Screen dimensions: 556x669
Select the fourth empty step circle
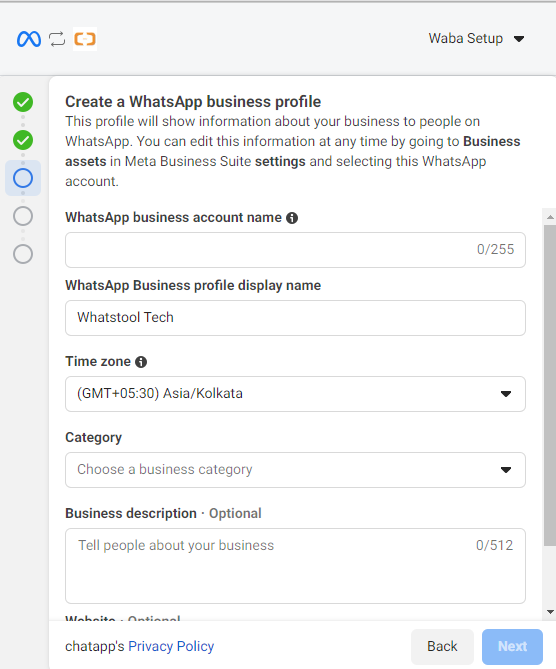click(23, 216)
